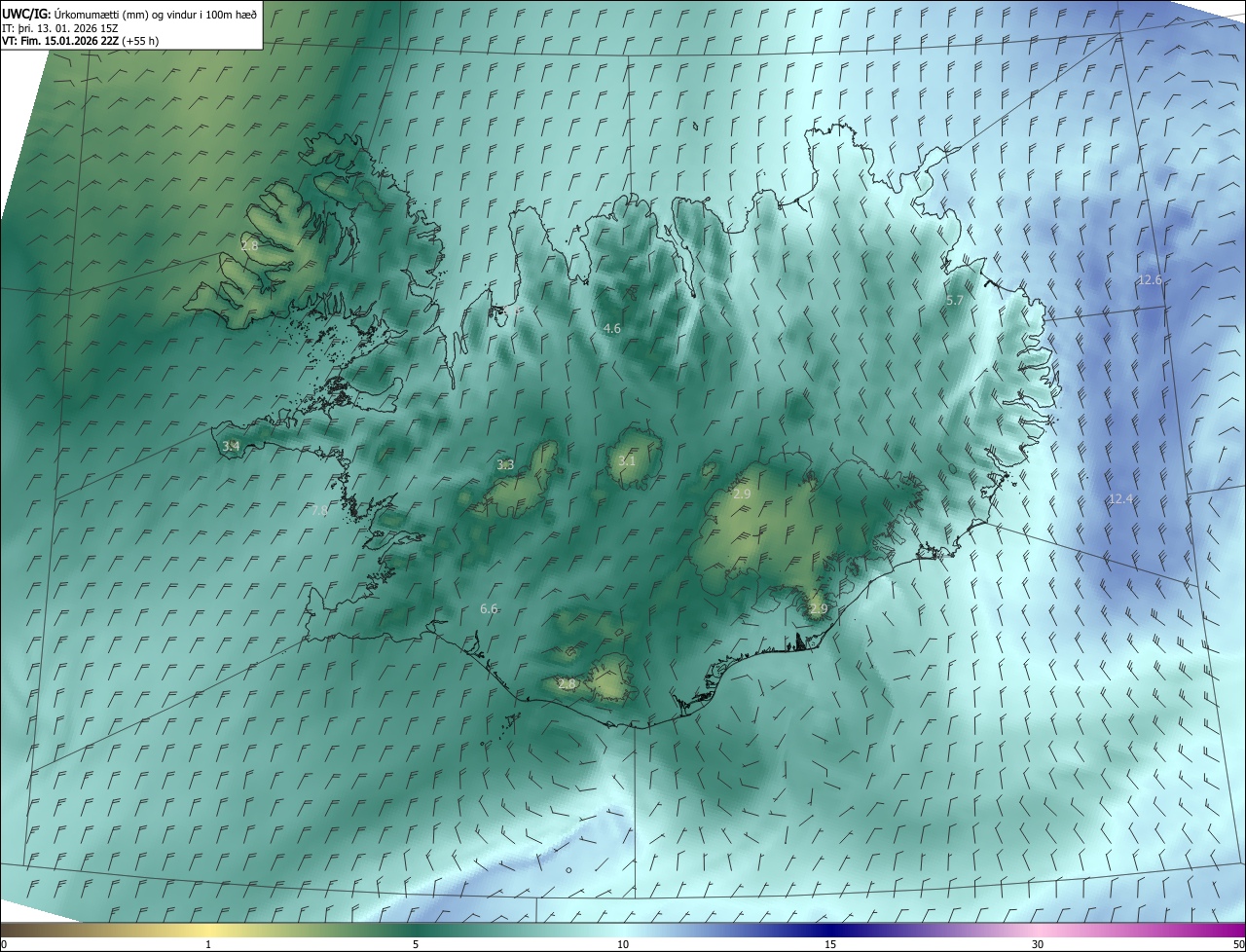
Task: Click the 4.6 value label in north Iceland
Action: [612, 329]
